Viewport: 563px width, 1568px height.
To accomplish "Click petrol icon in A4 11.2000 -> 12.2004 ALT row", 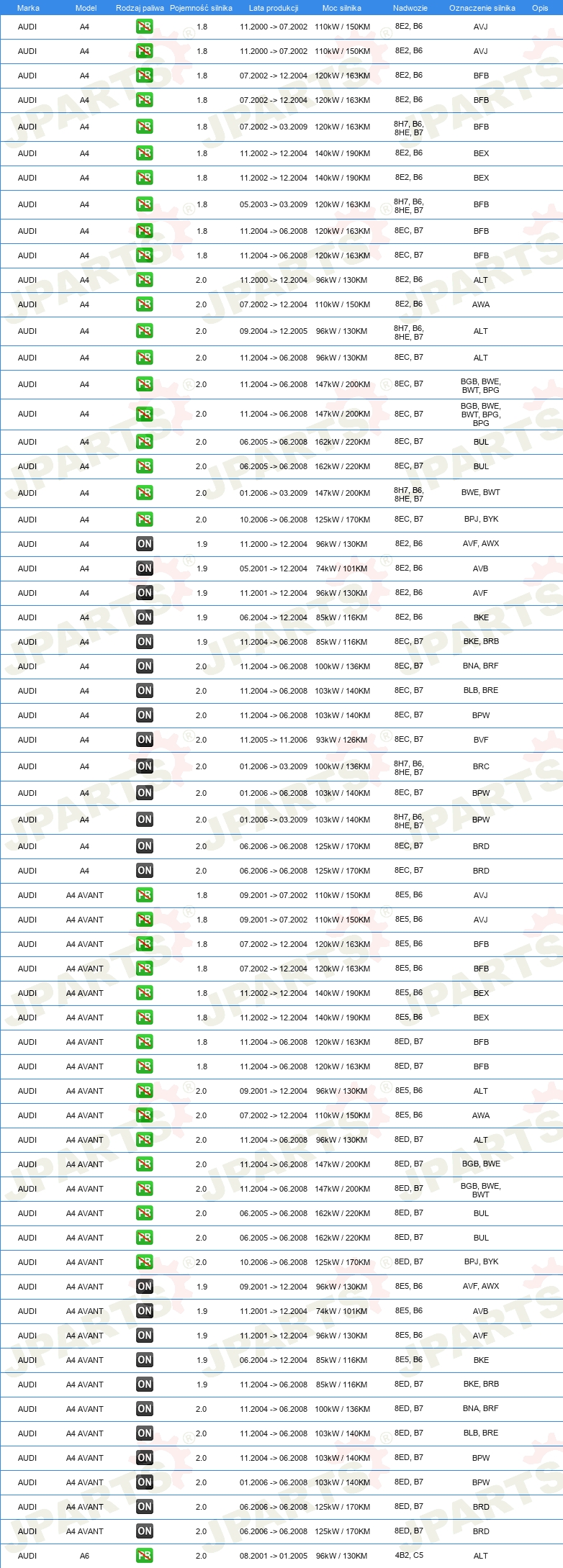I will click(x=145, y=280).
